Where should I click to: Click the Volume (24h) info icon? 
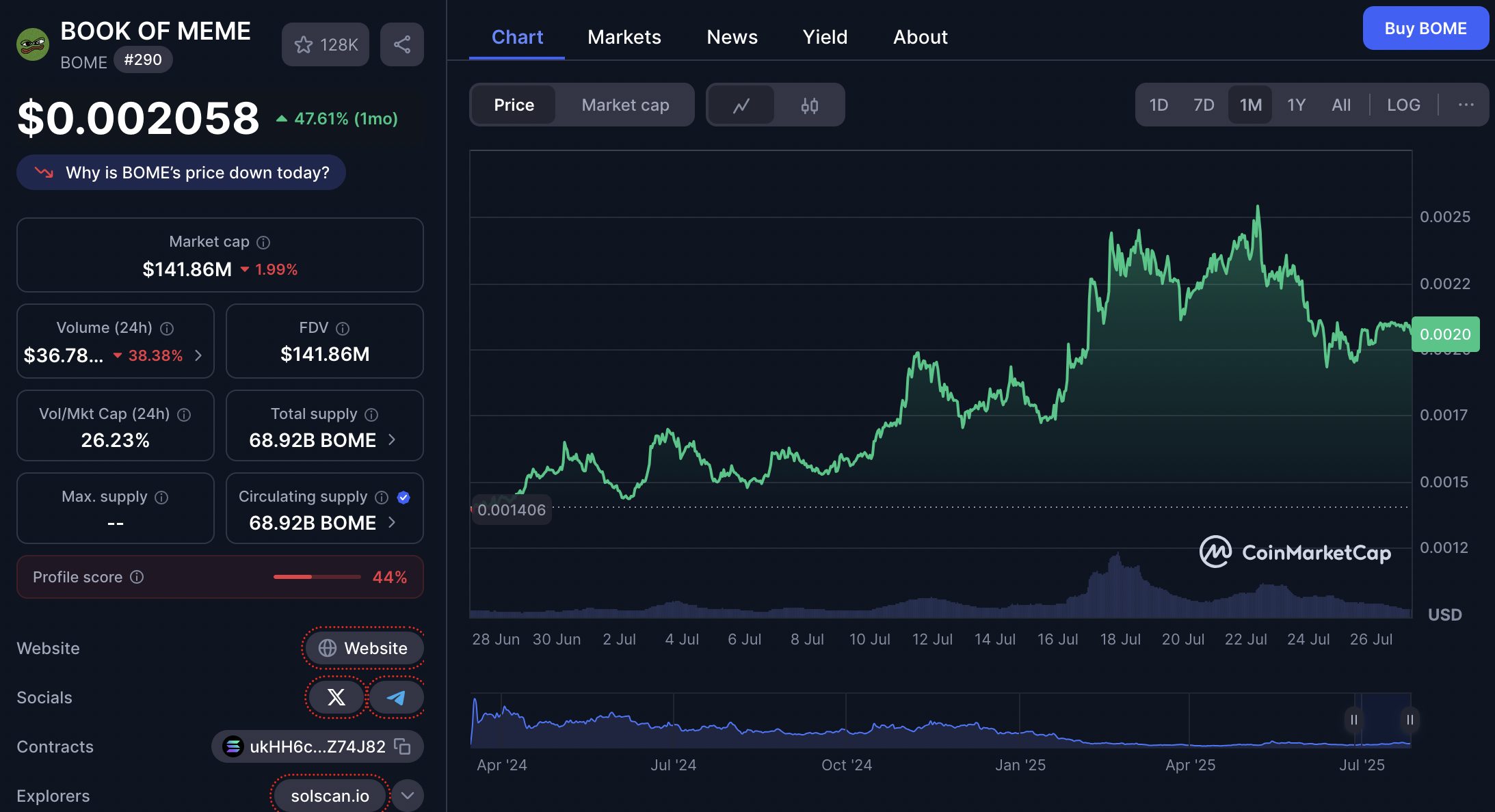167,329
